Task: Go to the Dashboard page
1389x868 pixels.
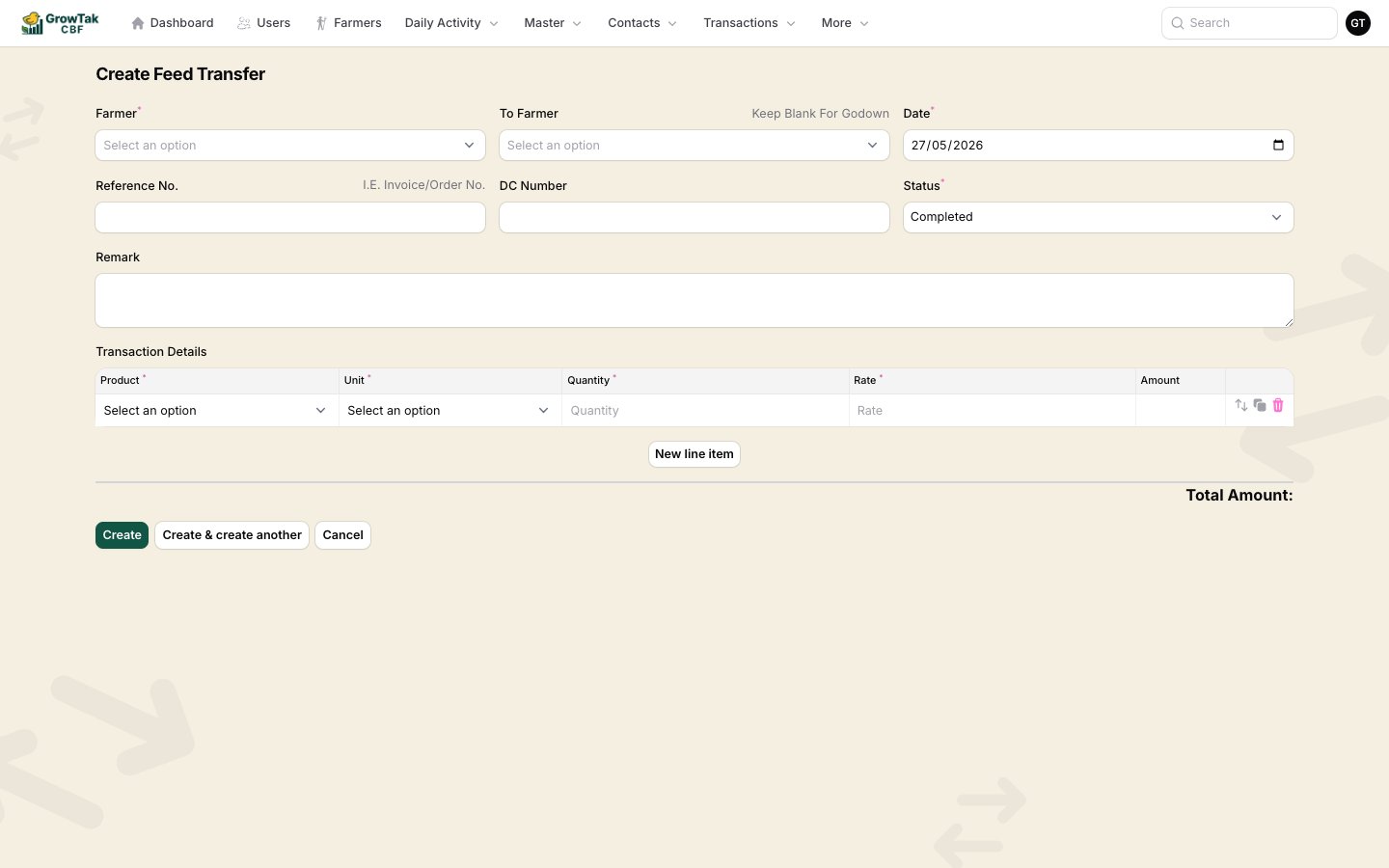Action: pos(173,23)
